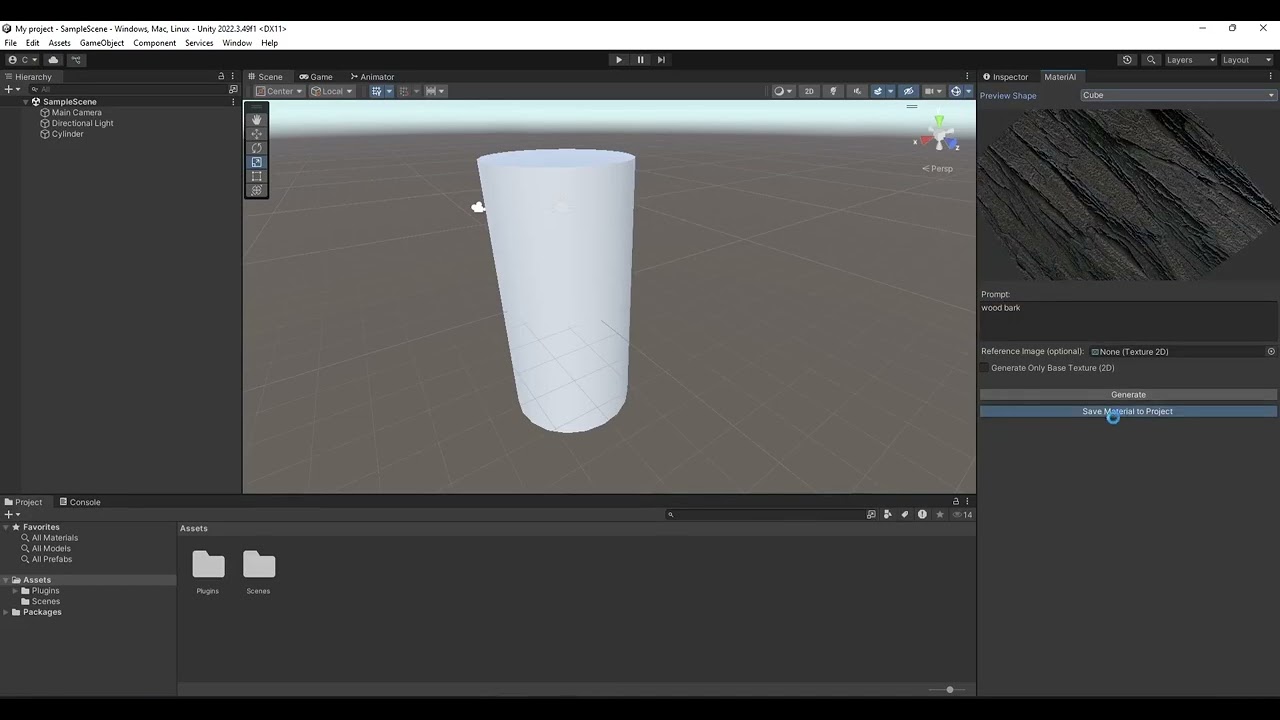
Task: Click the Prompt text field
Action: pos(1128,321)
